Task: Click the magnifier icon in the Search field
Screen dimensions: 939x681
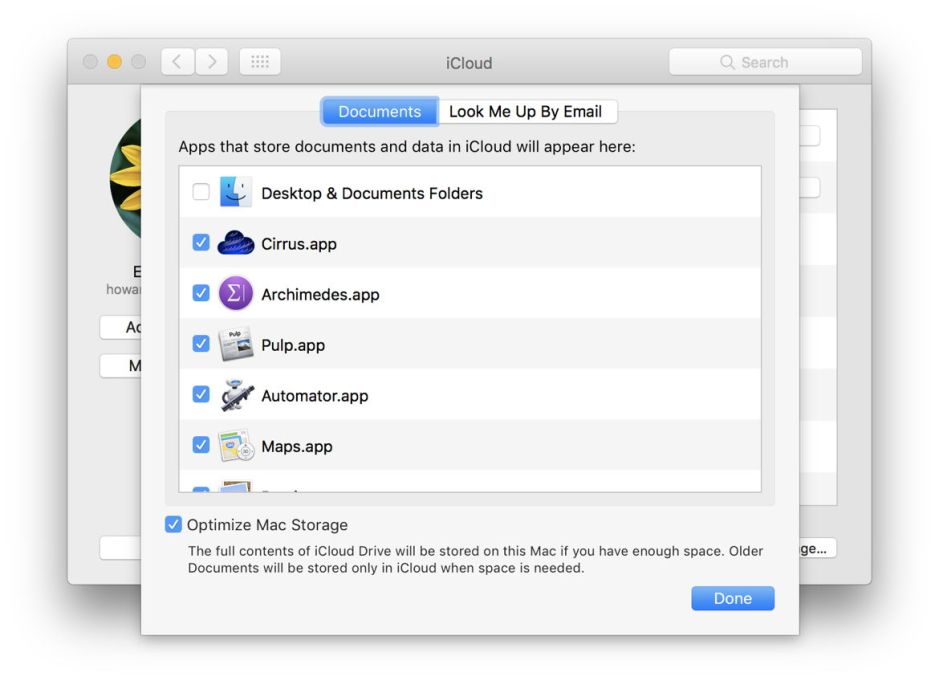Action: click(x=727, y=61)
